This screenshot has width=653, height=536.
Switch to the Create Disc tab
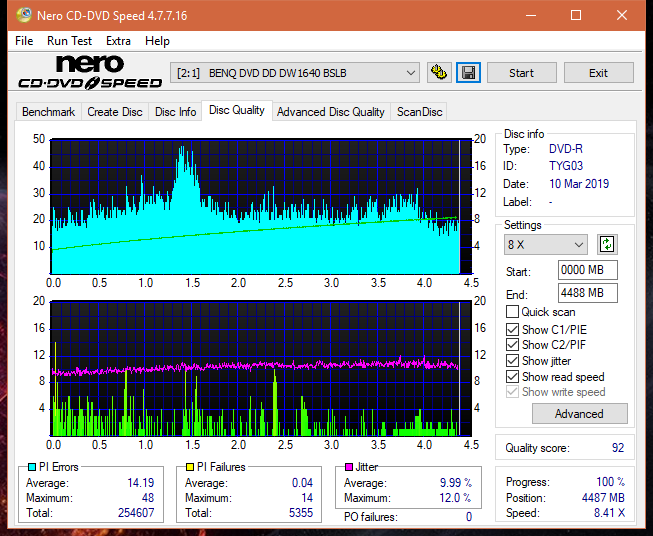(115, 112)
